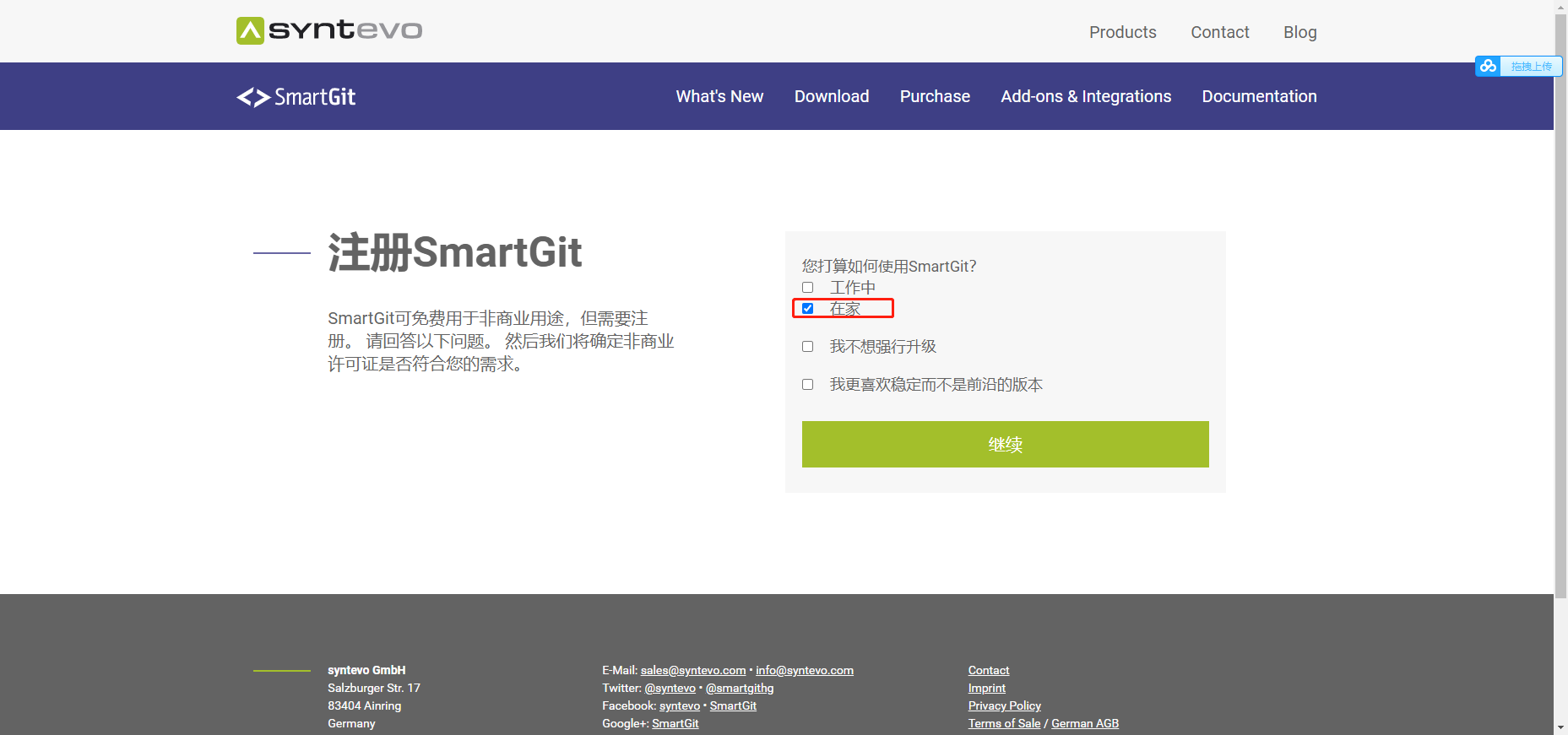Screen dimensions: 1568x735
Task: Enable 我更喜欢稳定而不是前沿的版本 option
Action: 807,384
